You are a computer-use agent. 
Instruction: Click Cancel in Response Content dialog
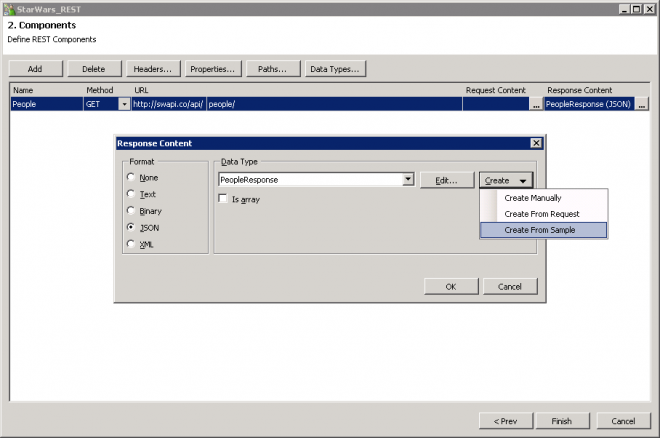510,287
